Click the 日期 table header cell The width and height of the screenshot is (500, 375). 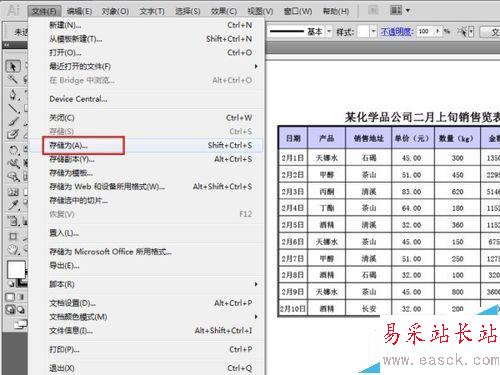click(293, 138)
